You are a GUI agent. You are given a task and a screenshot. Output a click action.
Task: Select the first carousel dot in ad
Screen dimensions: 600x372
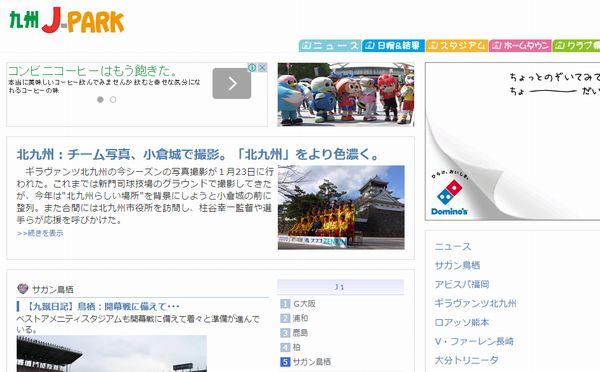coord(100,100)
